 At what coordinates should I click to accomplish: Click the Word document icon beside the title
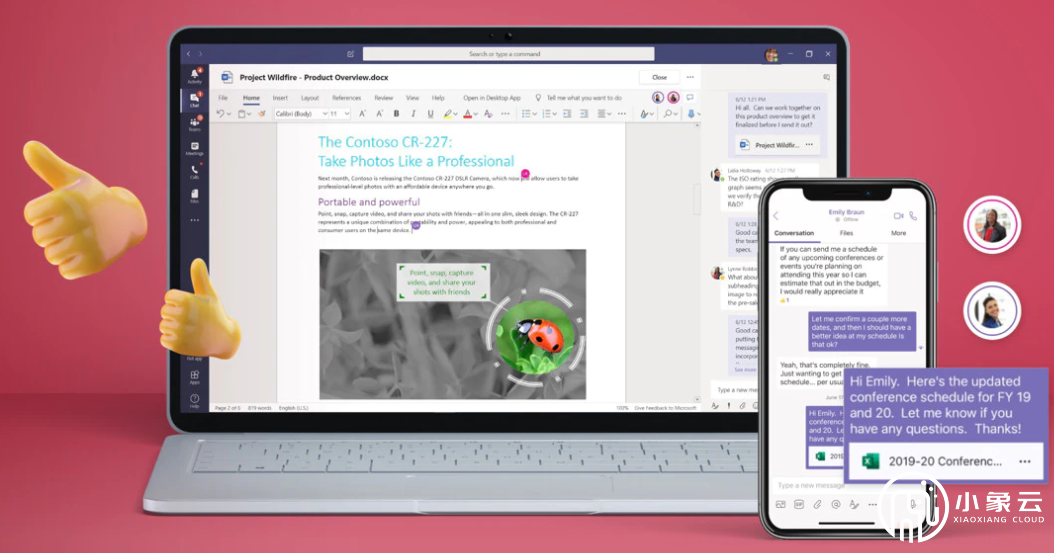pos(227,77)
